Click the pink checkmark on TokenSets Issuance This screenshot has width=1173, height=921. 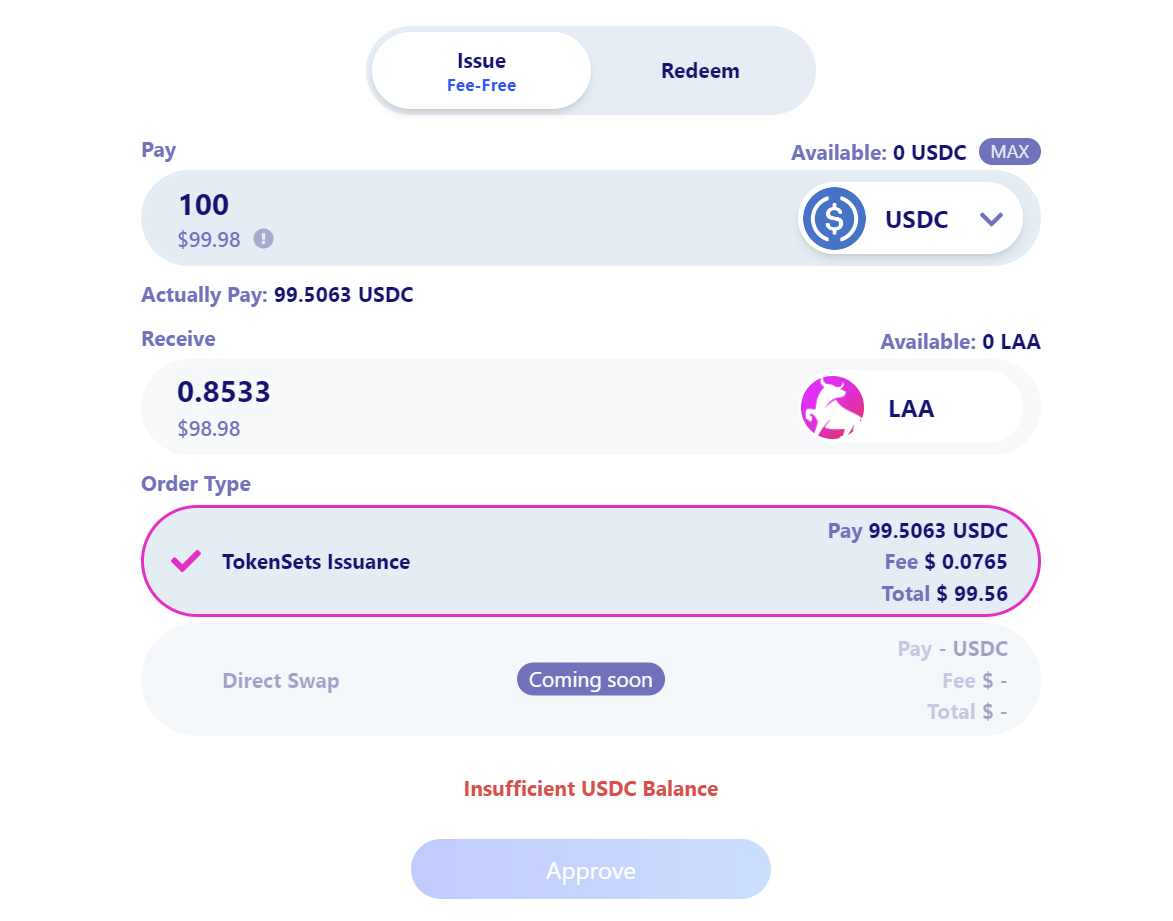tap(186, 561)
